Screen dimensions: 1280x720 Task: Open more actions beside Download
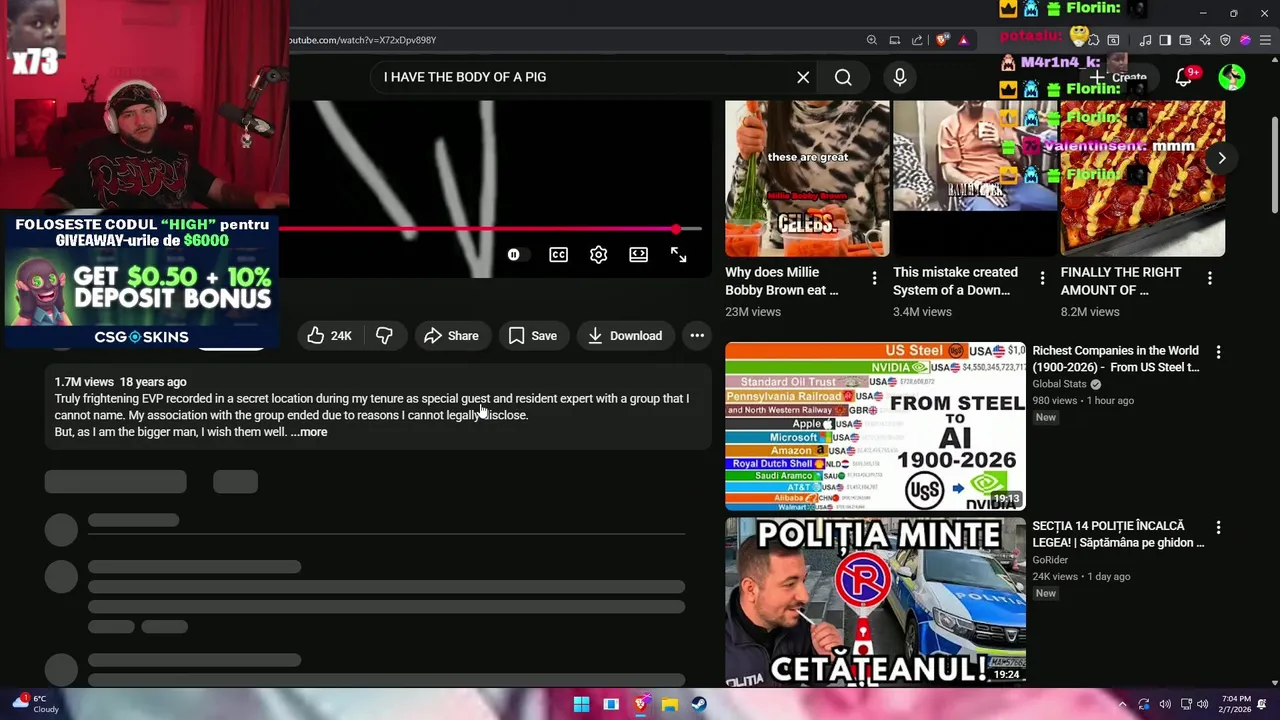coord(697,336)
